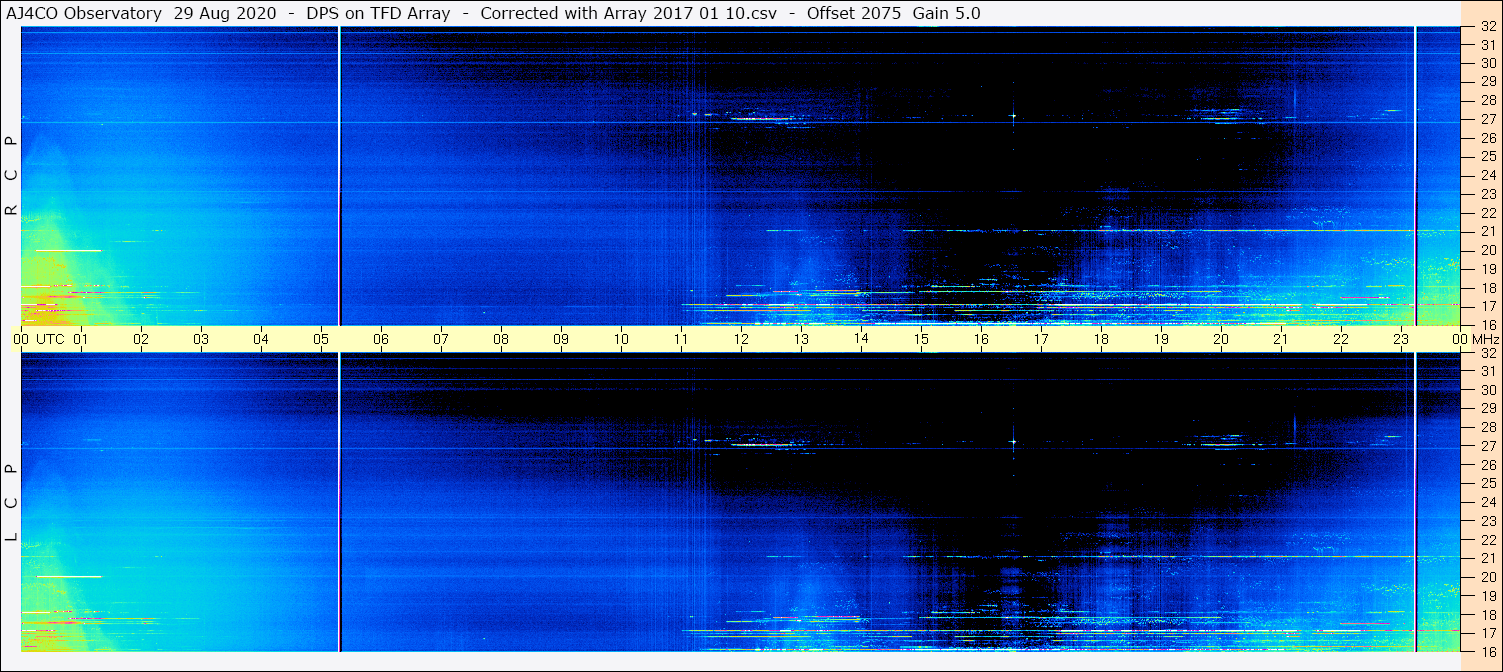The image size is (1503, 672).
Task: Click the vertical marker line after 23 UTC in LCP
Action: [1416, 502]
